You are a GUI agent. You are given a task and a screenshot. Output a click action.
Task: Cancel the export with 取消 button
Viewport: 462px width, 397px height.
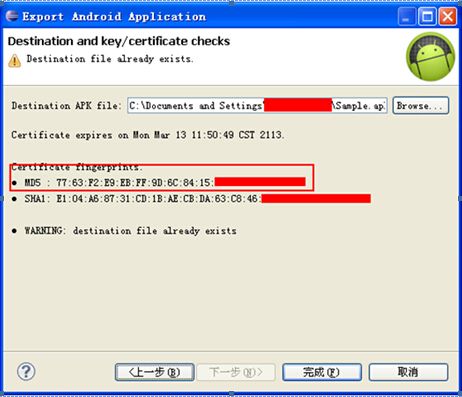408,372
